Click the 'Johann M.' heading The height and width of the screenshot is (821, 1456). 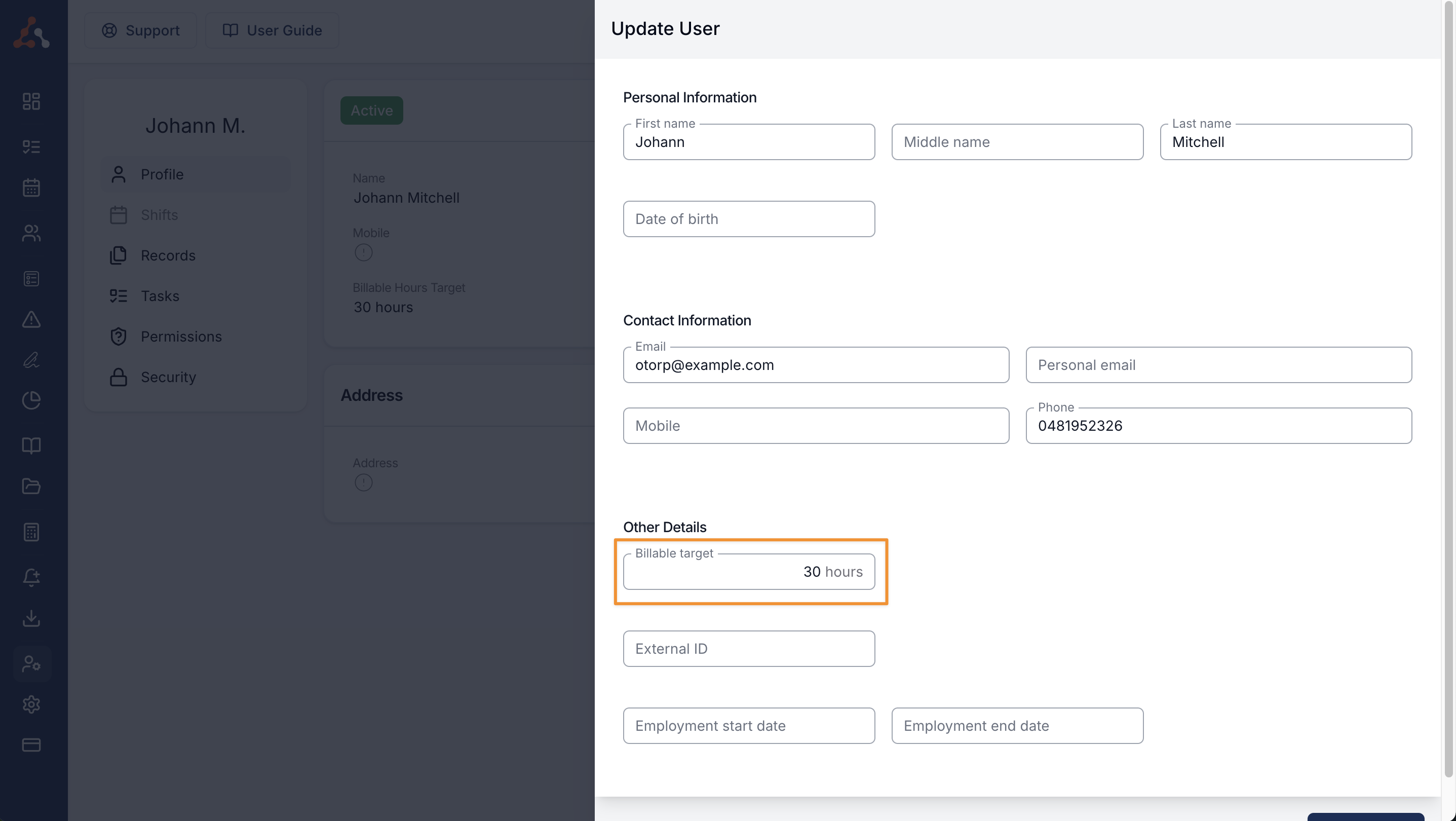pyautogui.click(x=196, y=126)
